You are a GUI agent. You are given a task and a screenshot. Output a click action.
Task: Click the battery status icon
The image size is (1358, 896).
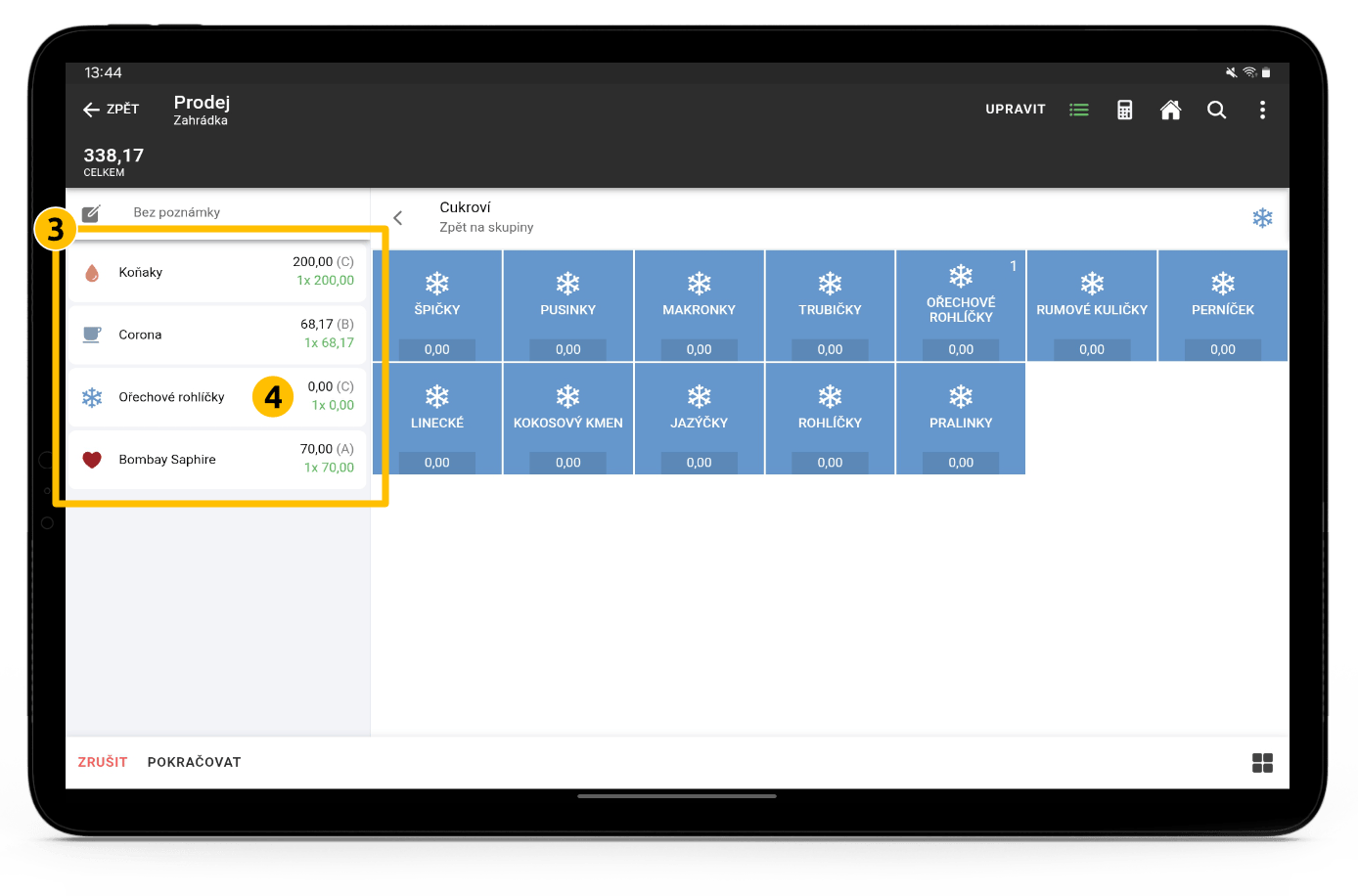click(x=1266, y=72)
